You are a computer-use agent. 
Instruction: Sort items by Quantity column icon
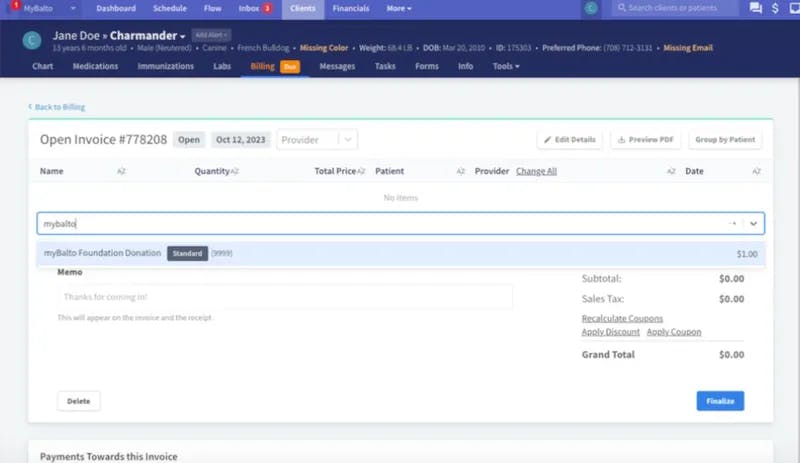tap(234, 172)
